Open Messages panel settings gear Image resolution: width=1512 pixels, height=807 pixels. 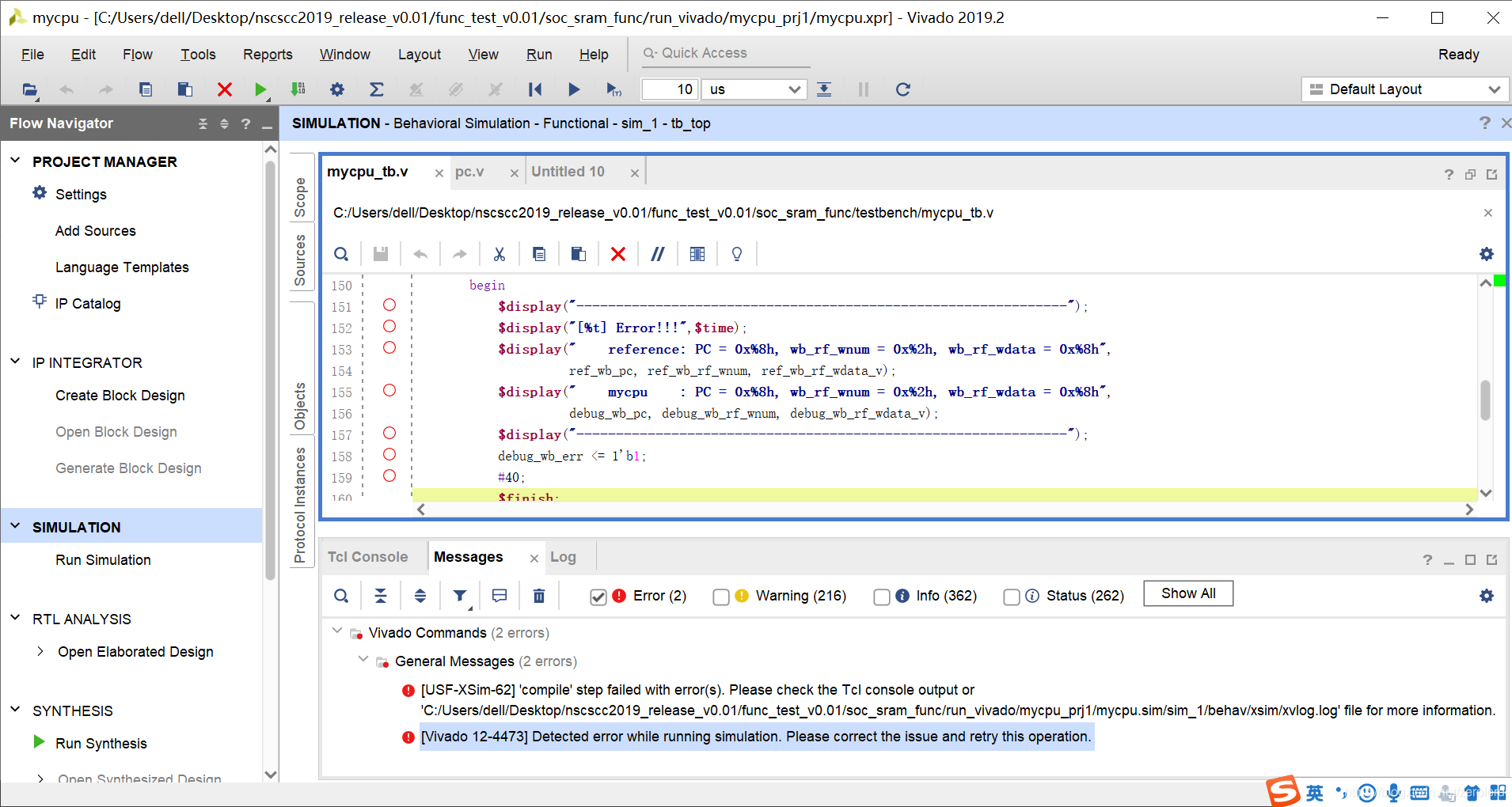[x=1487, y=596]
